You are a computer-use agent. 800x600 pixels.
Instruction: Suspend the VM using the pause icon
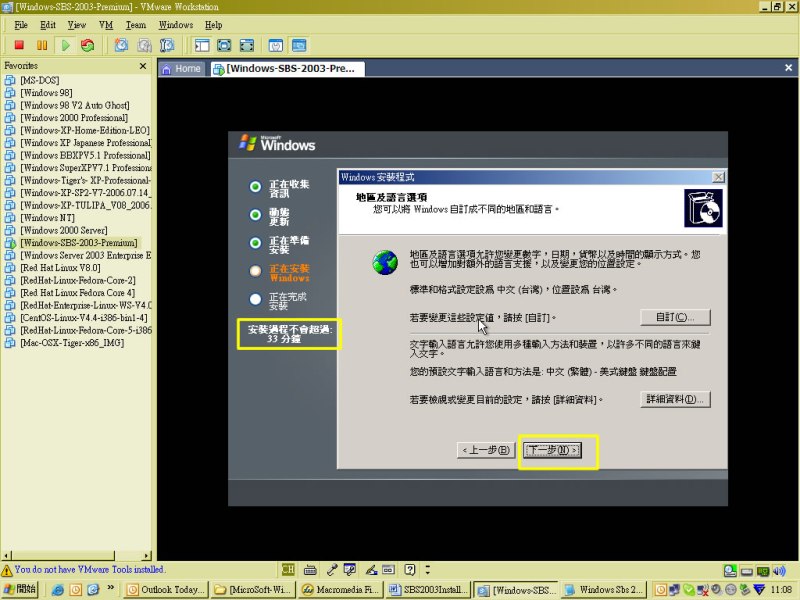[x=42, y=45]
